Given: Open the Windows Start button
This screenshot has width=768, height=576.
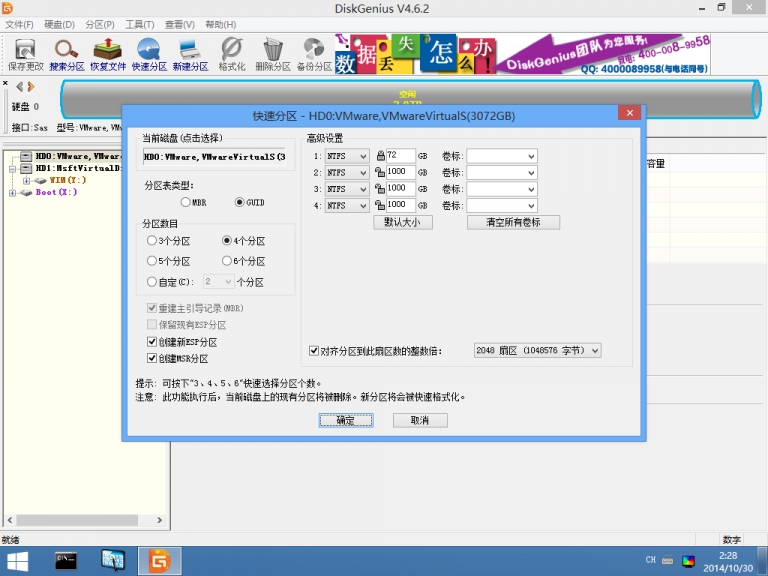Looking at the screenshot, I should 18,561.
